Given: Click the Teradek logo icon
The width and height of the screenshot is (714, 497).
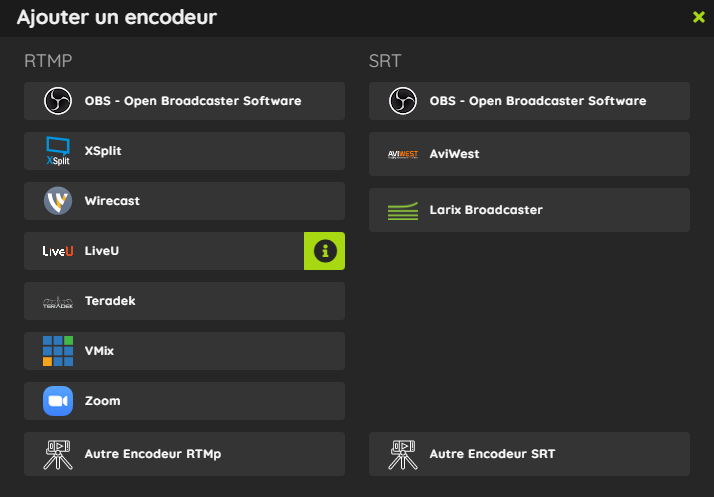Looking at the screenshot, I should 58,302.
